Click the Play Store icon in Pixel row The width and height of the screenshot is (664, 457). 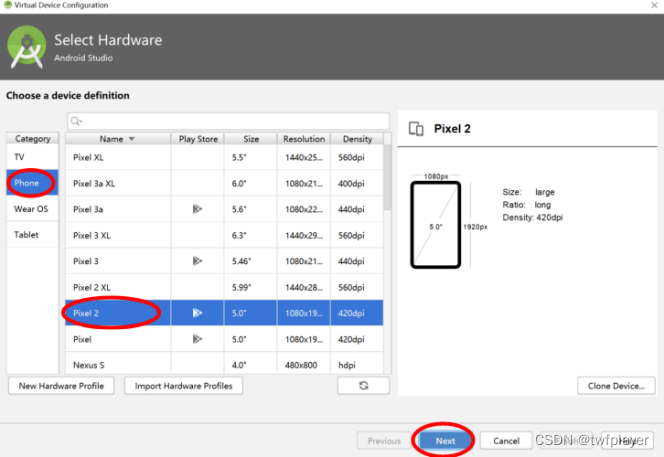pos(197,339)
